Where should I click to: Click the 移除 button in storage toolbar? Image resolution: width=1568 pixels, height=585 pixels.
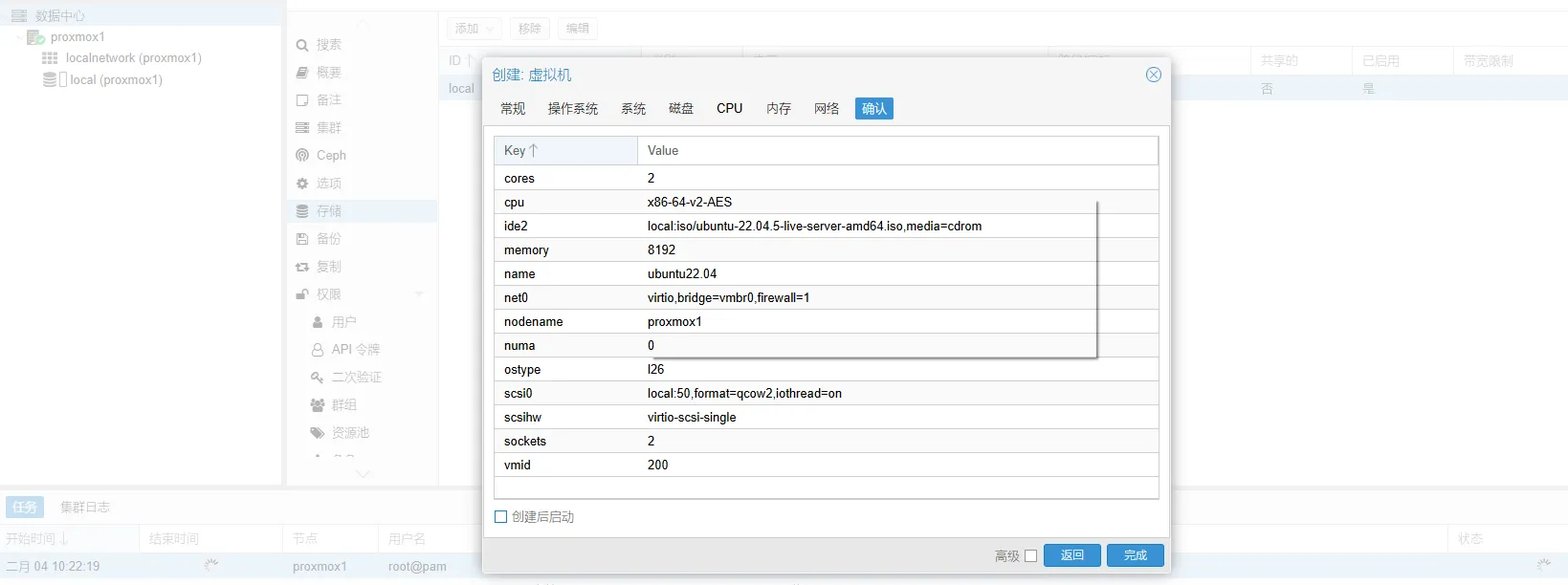pos(530,29)
